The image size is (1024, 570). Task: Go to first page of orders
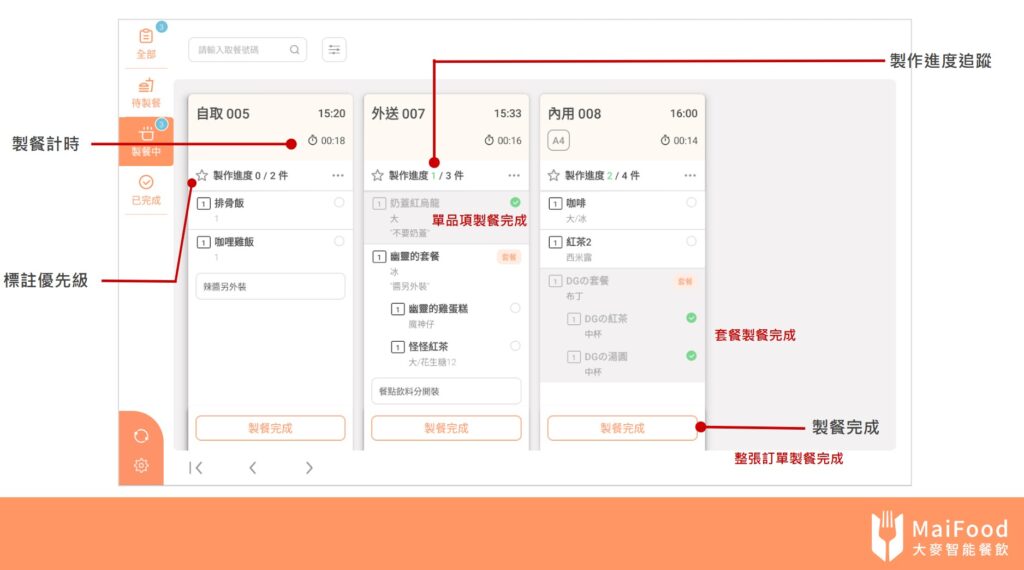(196, 467)
